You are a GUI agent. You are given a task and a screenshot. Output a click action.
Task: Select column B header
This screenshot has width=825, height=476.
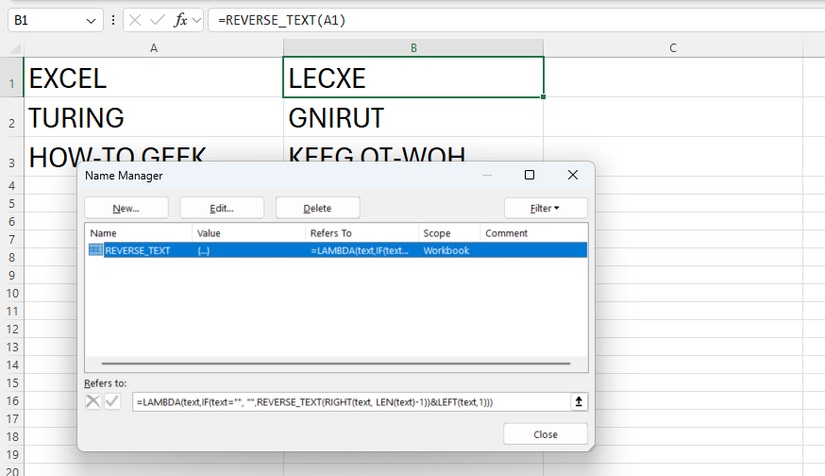coord(414,48)
